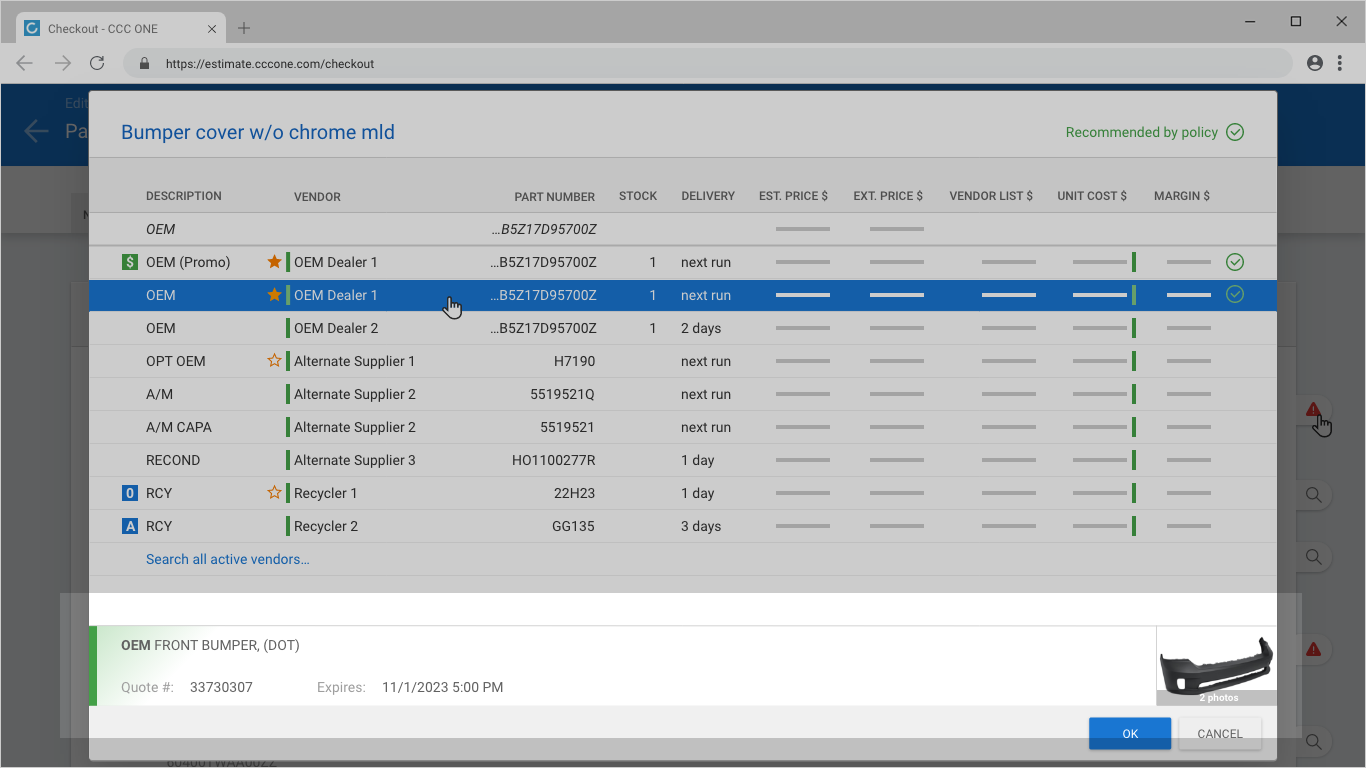Click the magnifier icon beside the OK button
Viewport: 1366px width, 768px height.
1314,742
